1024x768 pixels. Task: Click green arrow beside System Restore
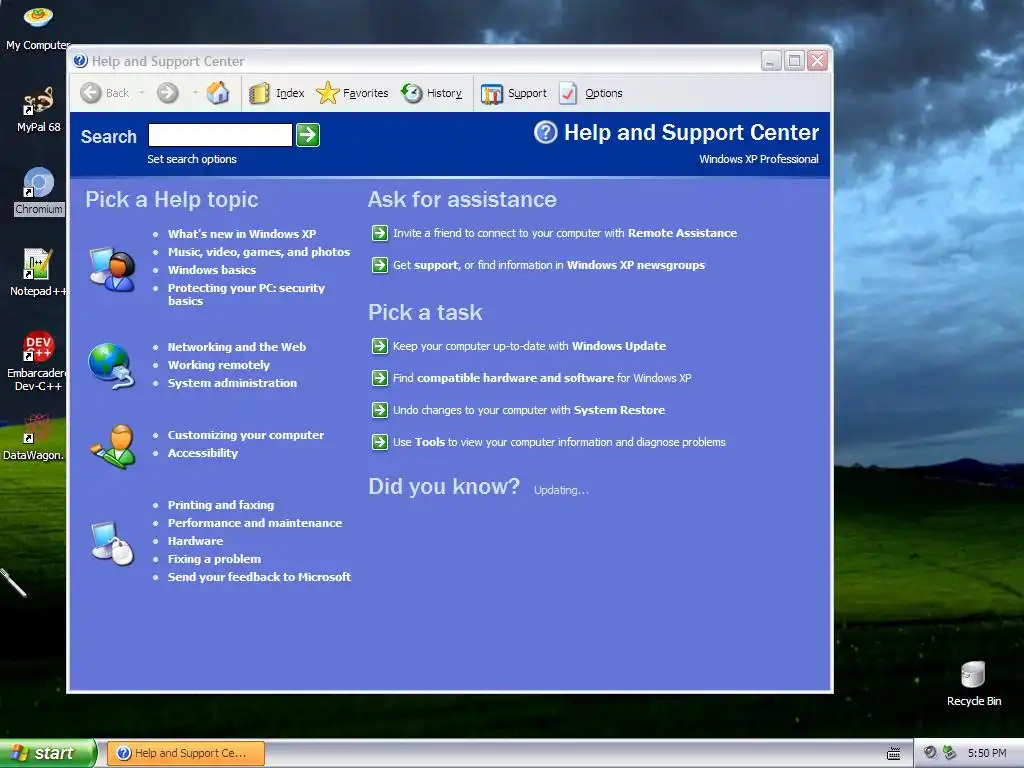tap(380, 410)
